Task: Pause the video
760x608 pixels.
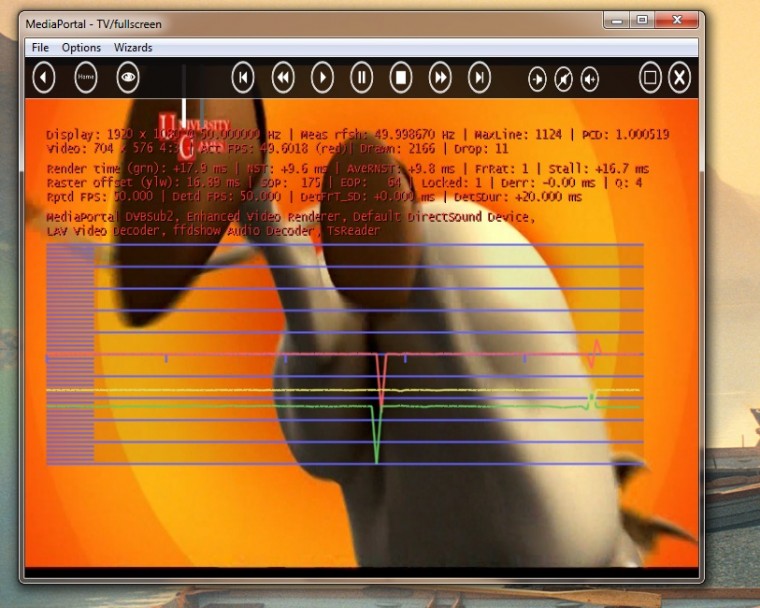Action: coord(362,78)
